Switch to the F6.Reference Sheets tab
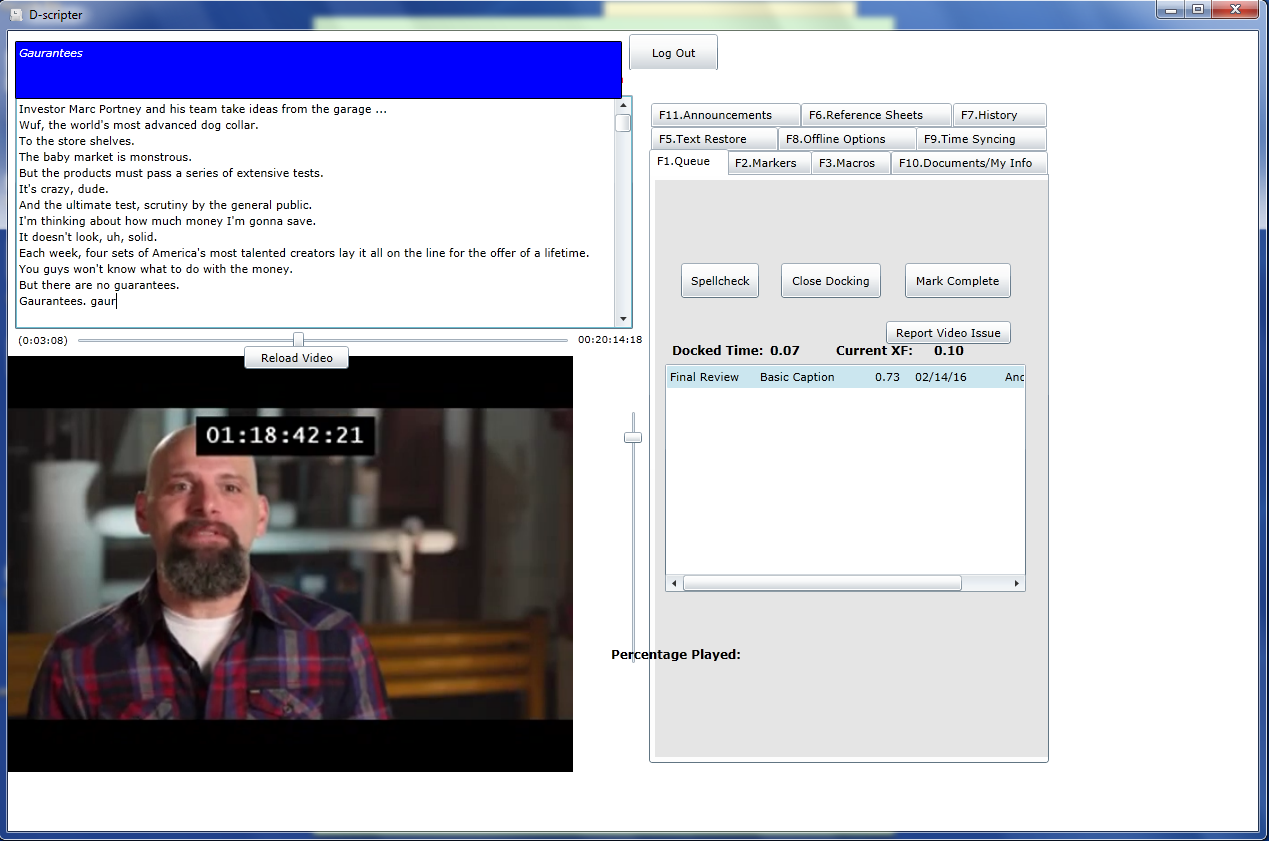The height and width of the screenshot is (841, 1269). [x=876, y=115]
